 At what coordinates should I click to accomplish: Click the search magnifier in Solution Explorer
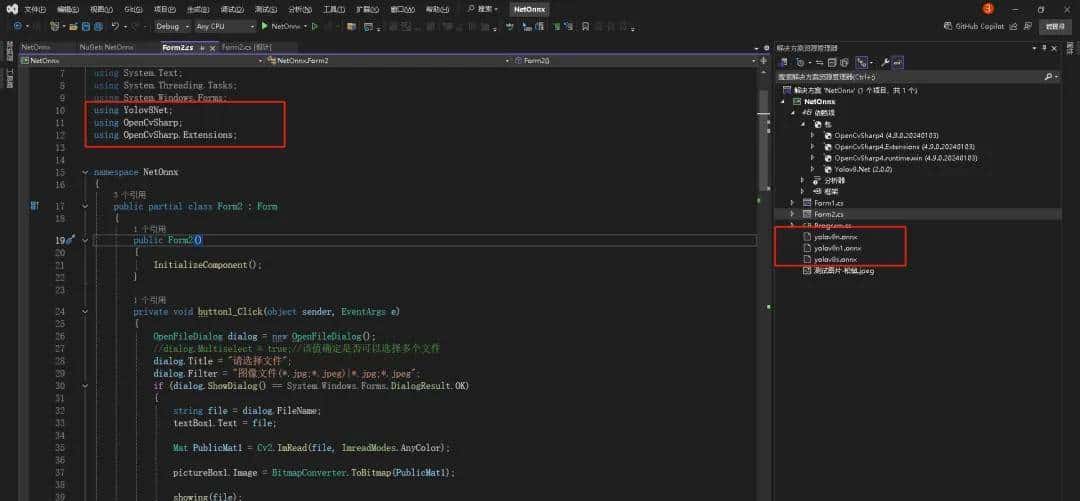(x=1048, y=76)
